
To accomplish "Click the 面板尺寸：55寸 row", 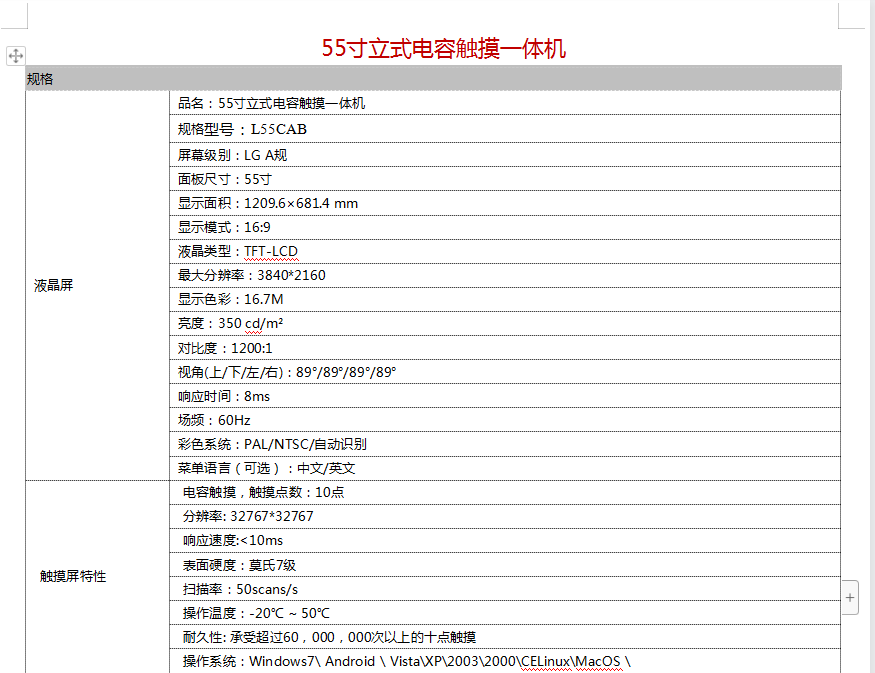I will 505,179.
